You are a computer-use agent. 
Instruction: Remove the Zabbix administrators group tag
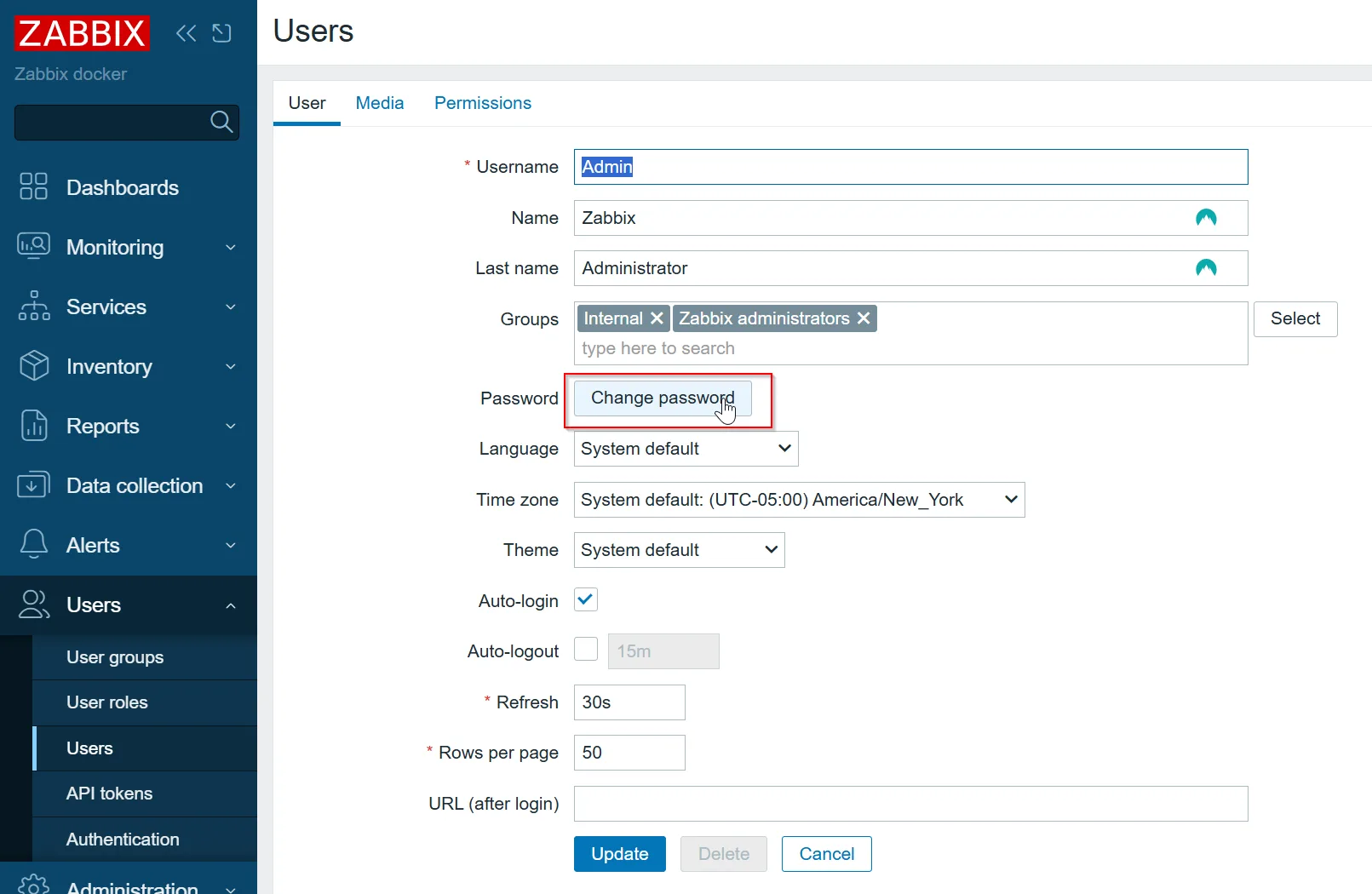864,318
